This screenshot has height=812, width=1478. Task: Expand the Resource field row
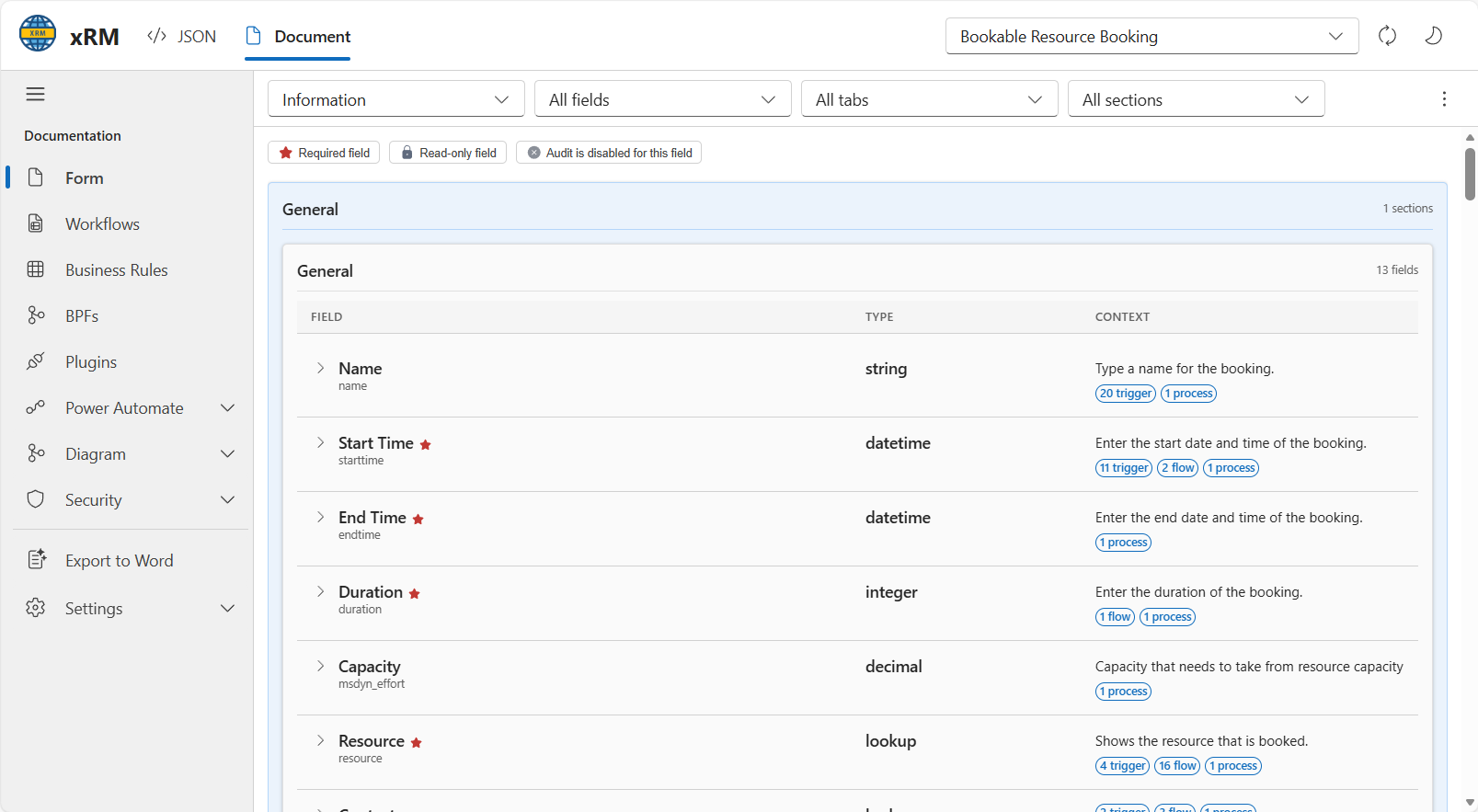[320, 740]
